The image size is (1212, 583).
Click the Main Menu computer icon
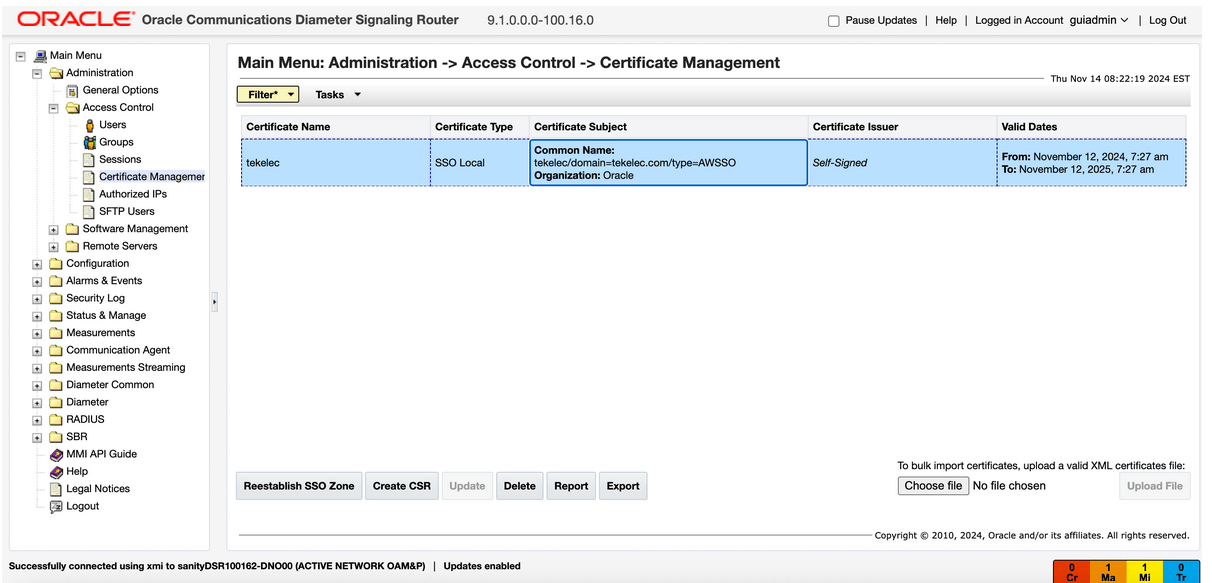[x=40, y=56]
